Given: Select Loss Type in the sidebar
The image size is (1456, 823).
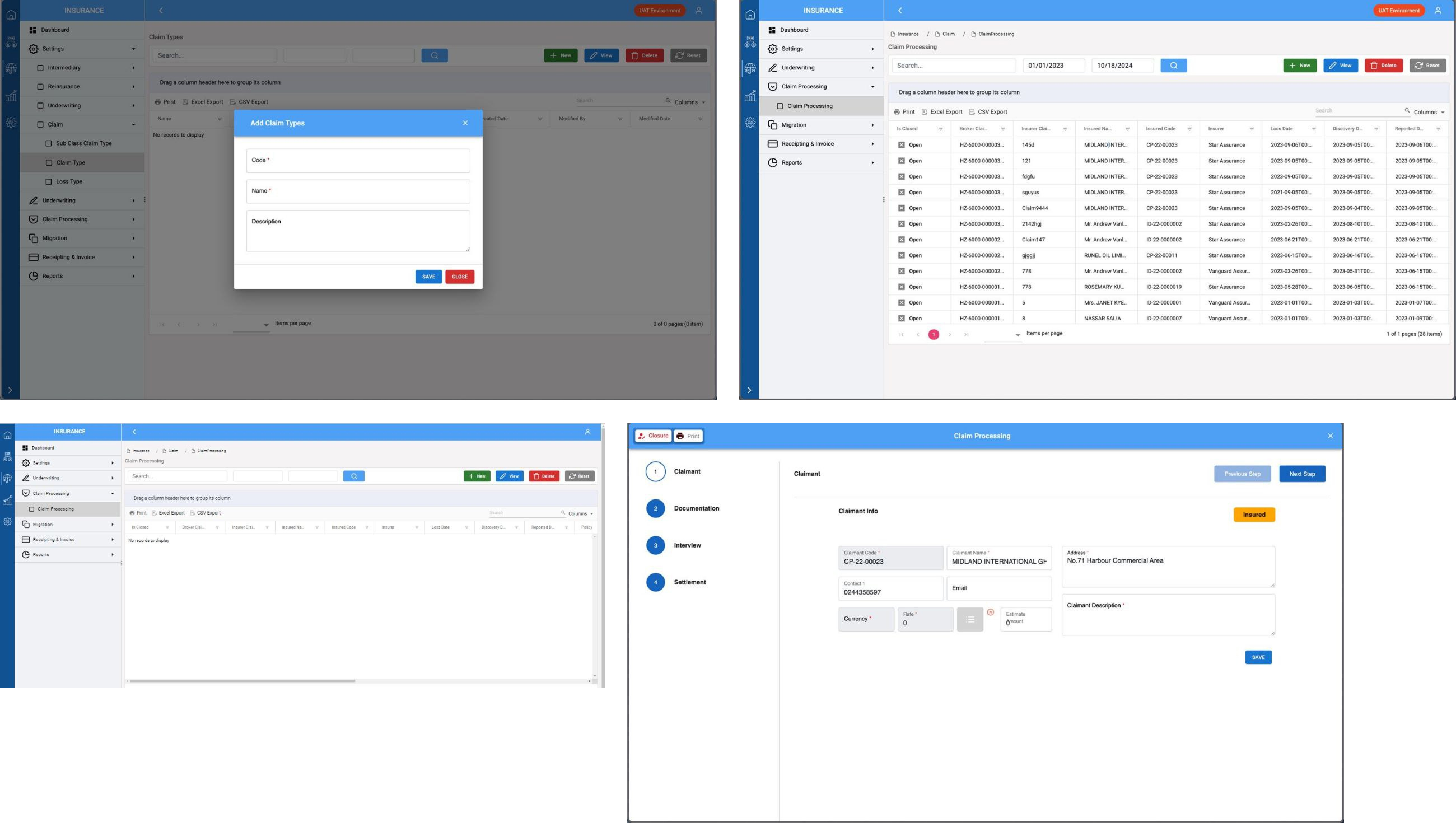Looking at the screenshot, I should (69, 181).
